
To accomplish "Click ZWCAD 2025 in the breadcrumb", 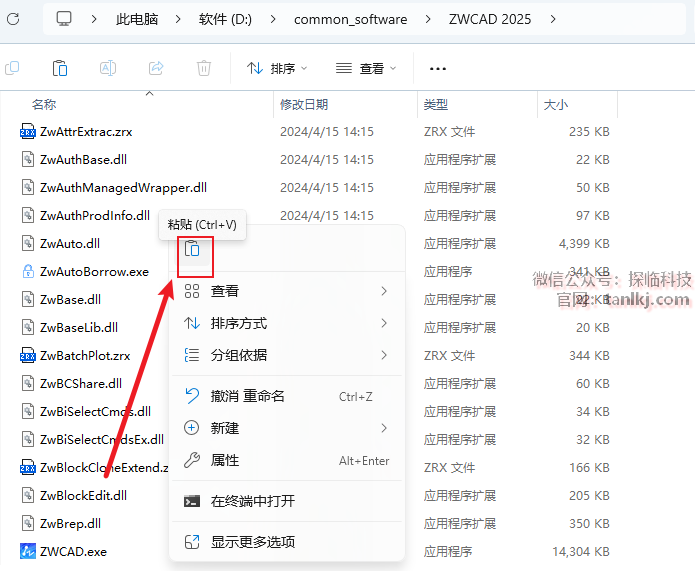I will [x=490, y=19].
